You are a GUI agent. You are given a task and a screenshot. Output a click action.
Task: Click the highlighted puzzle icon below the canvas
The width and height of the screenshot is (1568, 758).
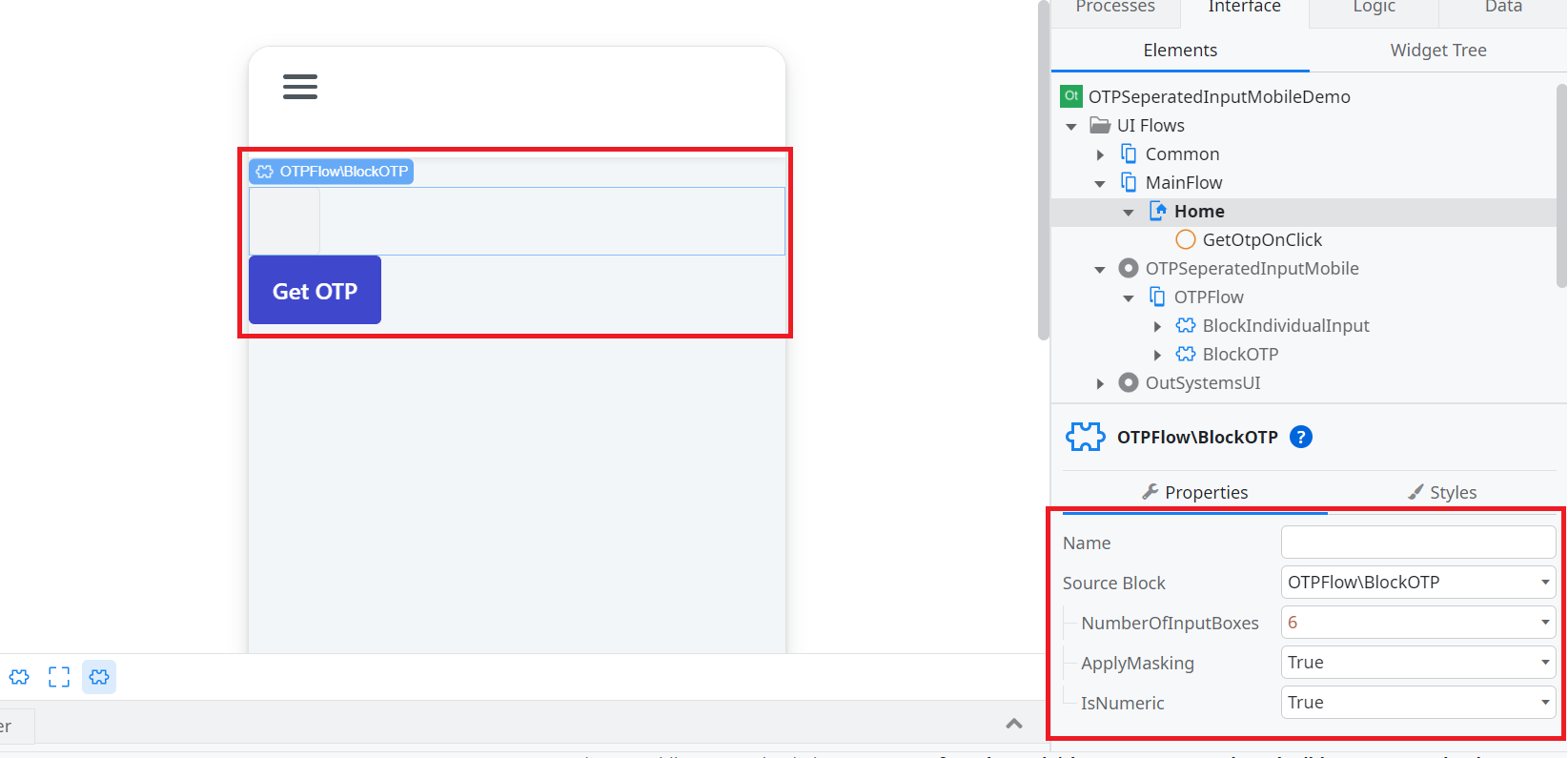click(x=99, y=677)
